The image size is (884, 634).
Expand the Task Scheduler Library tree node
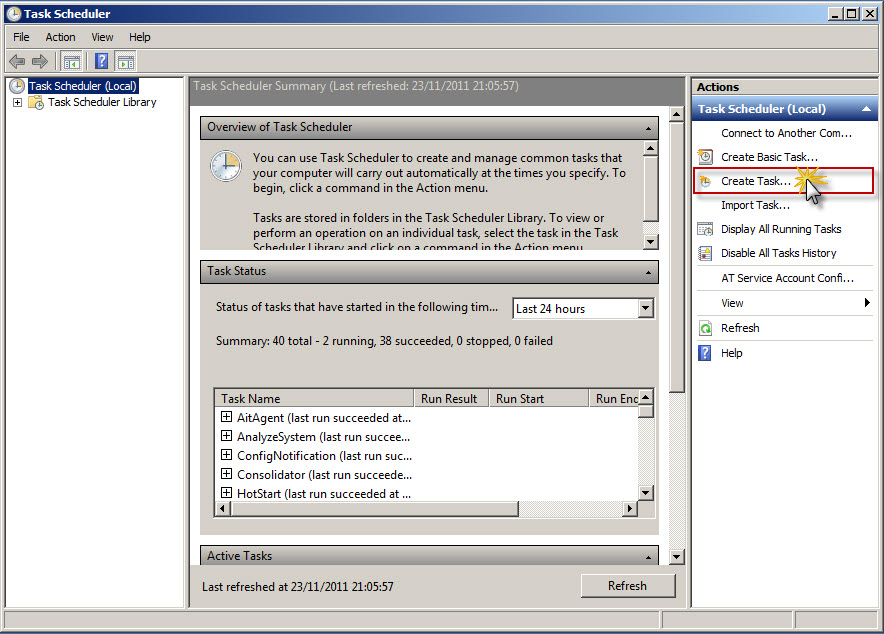(17, 103)
